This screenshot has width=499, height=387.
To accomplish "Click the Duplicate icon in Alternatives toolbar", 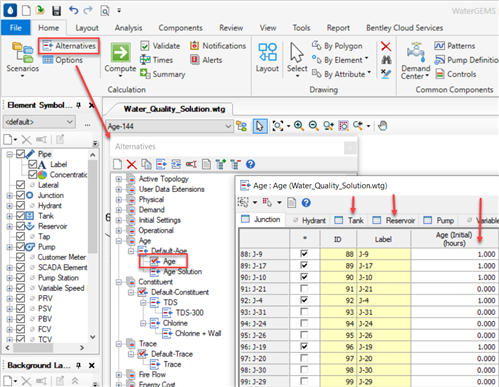I will tap(146, 164).
